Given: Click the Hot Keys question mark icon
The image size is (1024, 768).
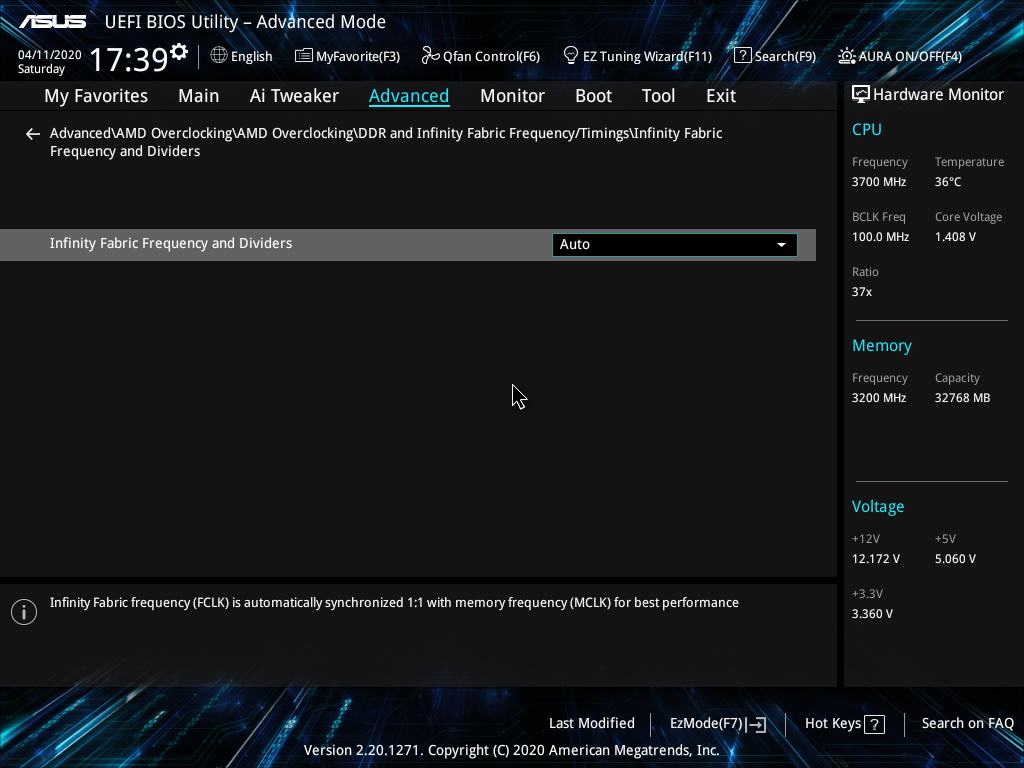Looking at the screenshot, I should 874,724.
